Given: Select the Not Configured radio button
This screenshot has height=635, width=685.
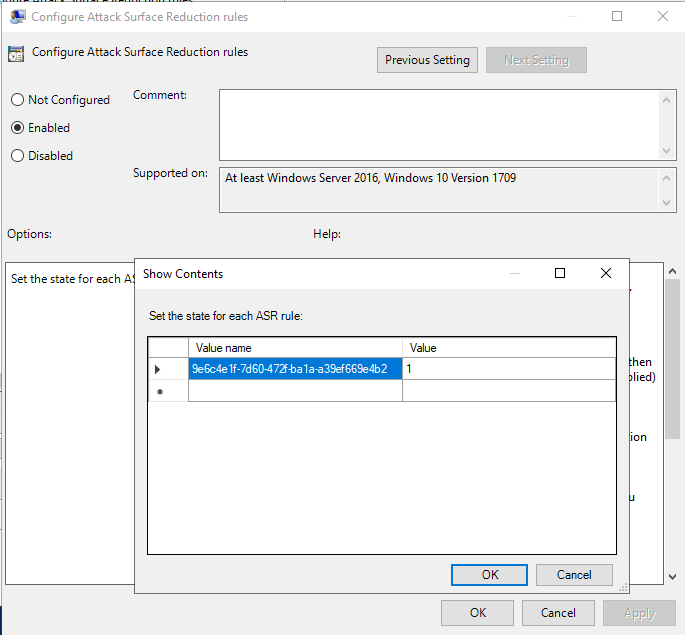Looking at the screenshot, I should click(17, 100).
